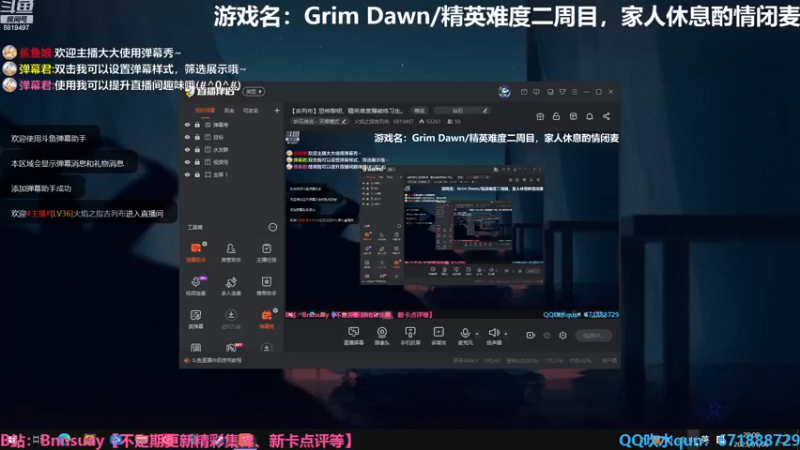This screenshot has height=450, width=800.
Task: Click the room ID 6819497 text
Action: pos(403,121)
